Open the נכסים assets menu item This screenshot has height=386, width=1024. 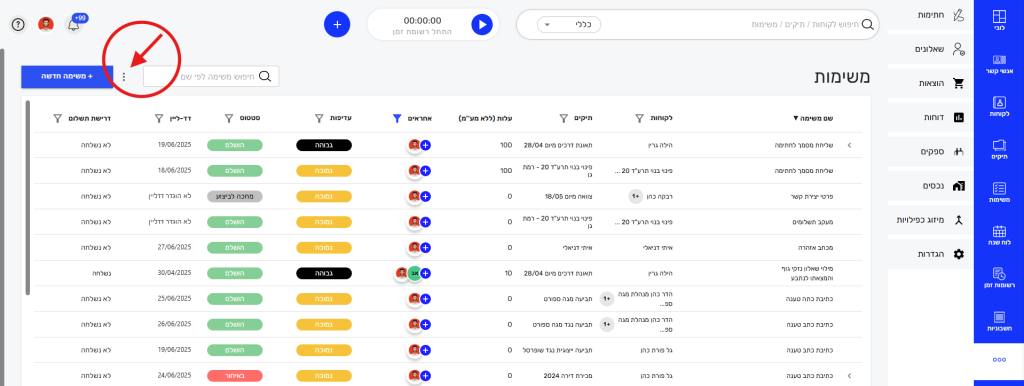tap(930, 185)
